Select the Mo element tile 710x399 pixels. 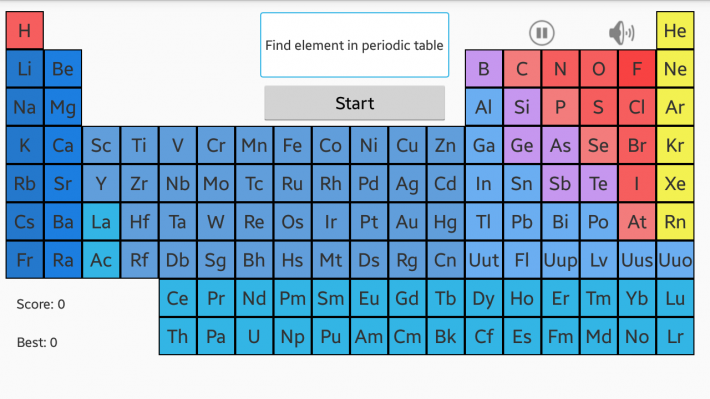click(216, 183)
